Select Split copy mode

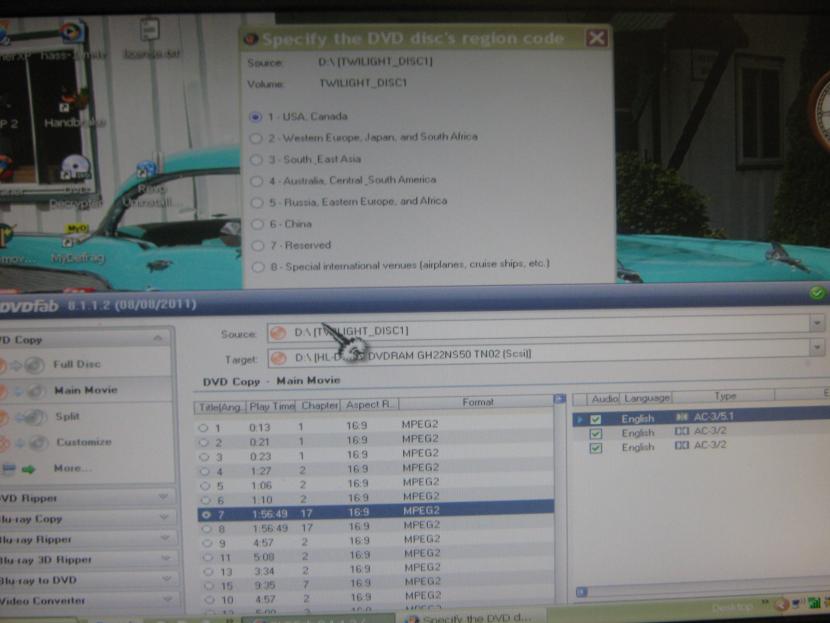pyautogui.click(x=67, y=416)
